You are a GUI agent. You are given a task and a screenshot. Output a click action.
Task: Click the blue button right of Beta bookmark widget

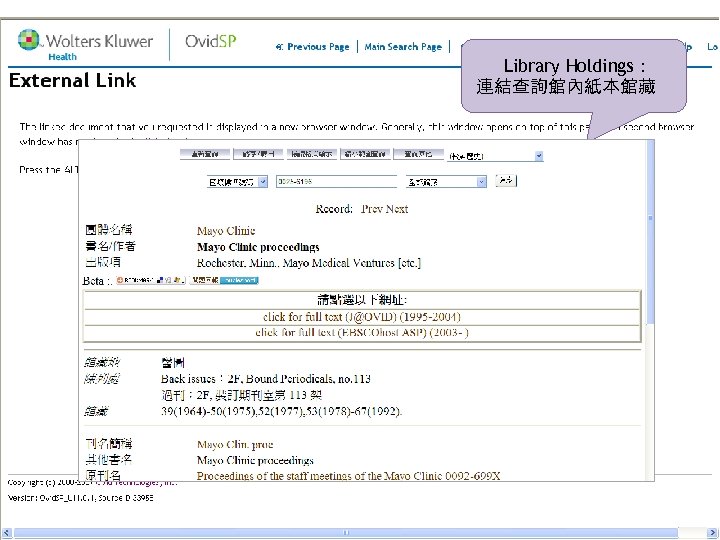tap(239, 280)
